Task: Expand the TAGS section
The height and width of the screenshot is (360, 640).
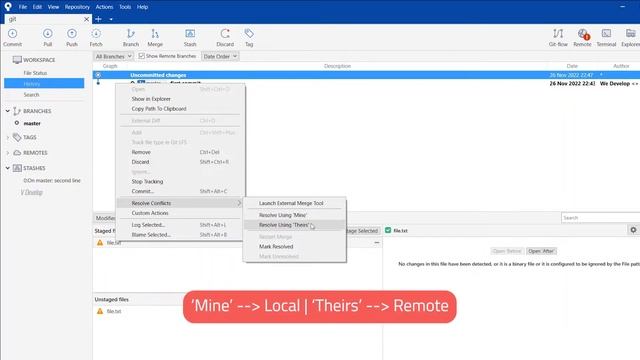Action: coord(7,137)
